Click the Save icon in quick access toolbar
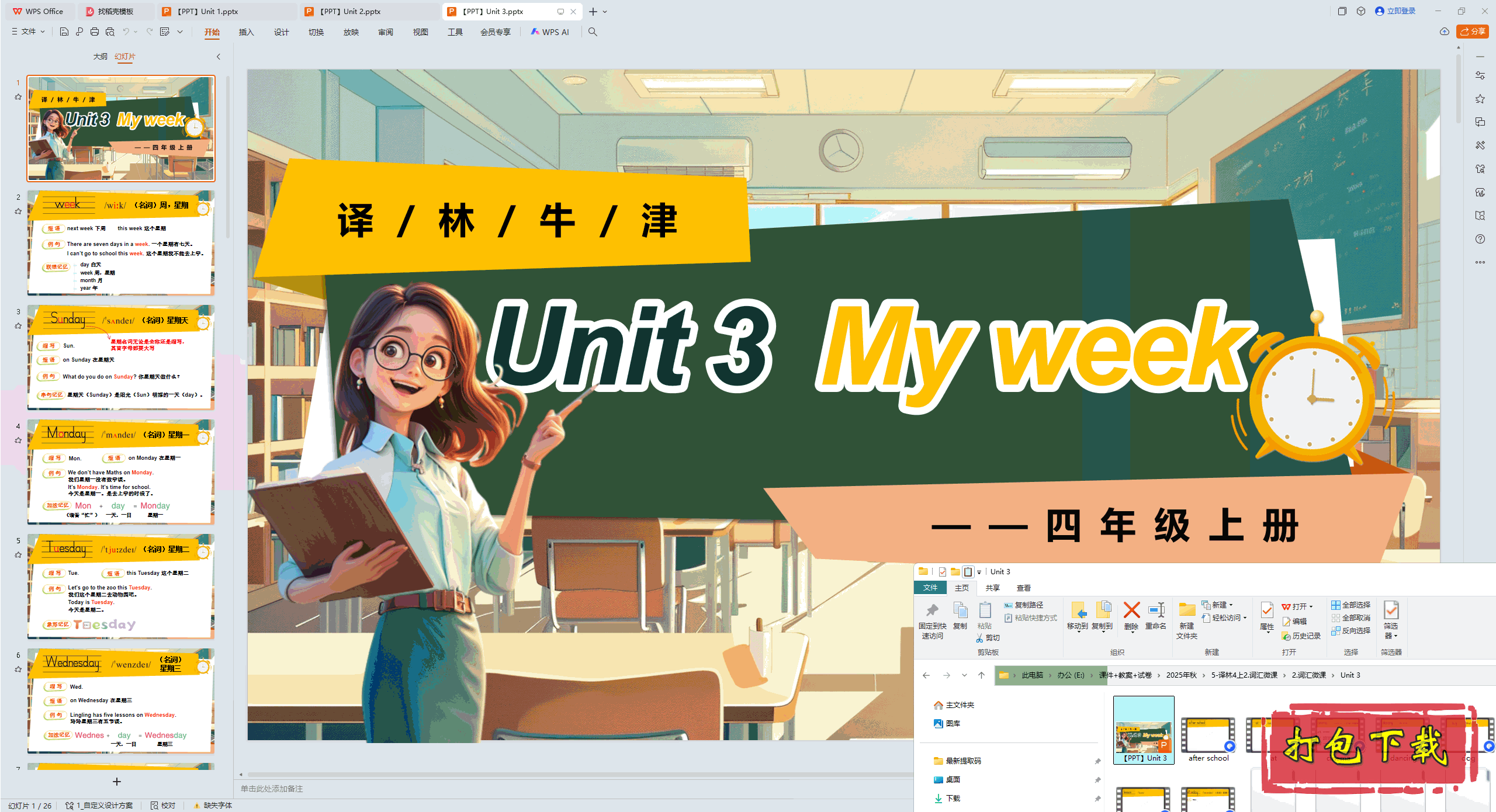The width and height of the screenshot is (1496, 812). pyautogui.click(x=64, y=32)
